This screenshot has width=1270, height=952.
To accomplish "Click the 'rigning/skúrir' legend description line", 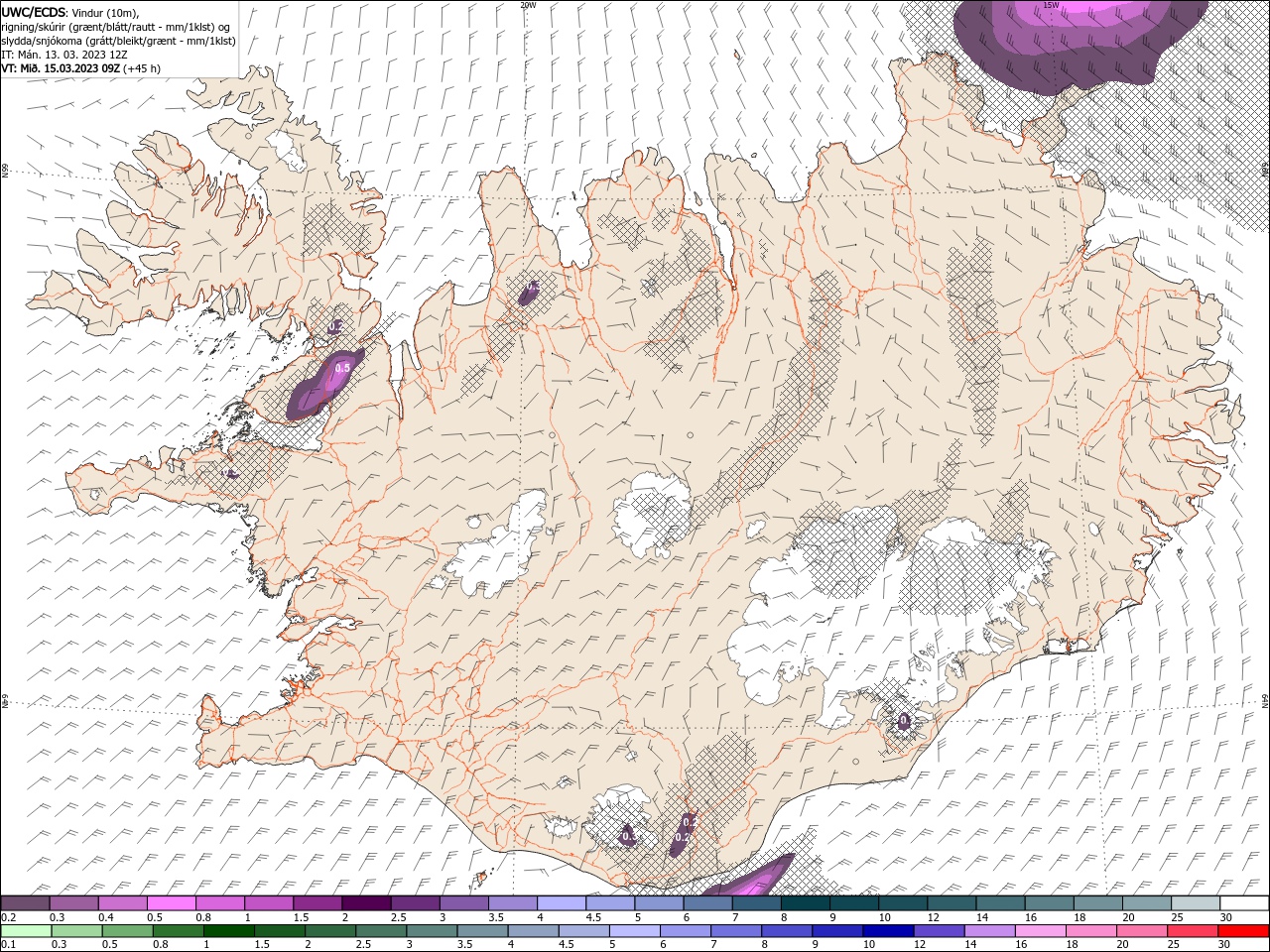I will tap(115, 27).
